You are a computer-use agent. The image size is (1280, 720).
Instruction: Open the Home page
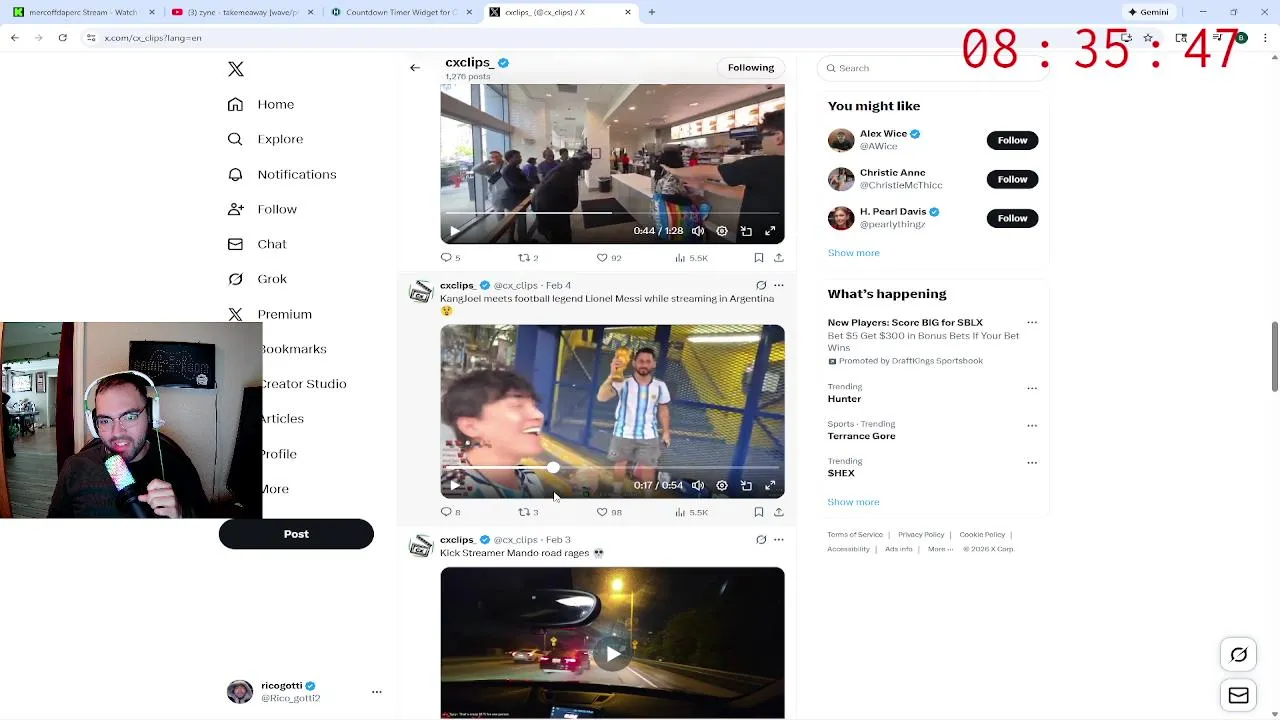point(261,104)
